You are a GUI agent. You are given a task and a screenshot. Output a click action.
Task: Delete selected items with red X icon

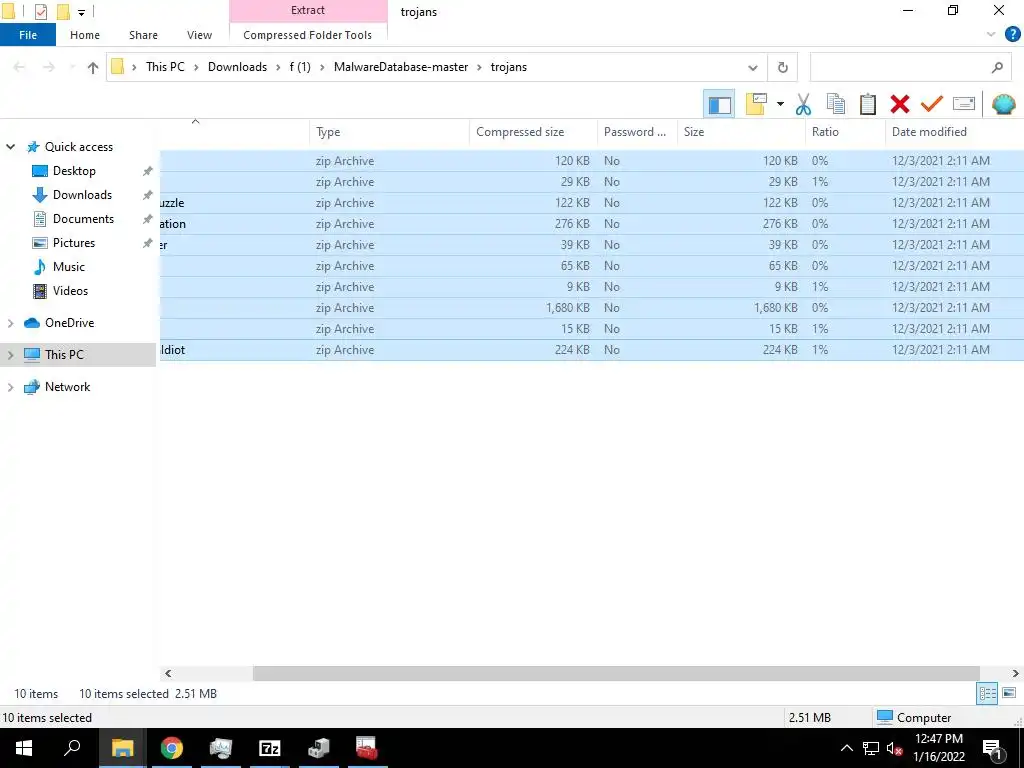tap(899, 104)
